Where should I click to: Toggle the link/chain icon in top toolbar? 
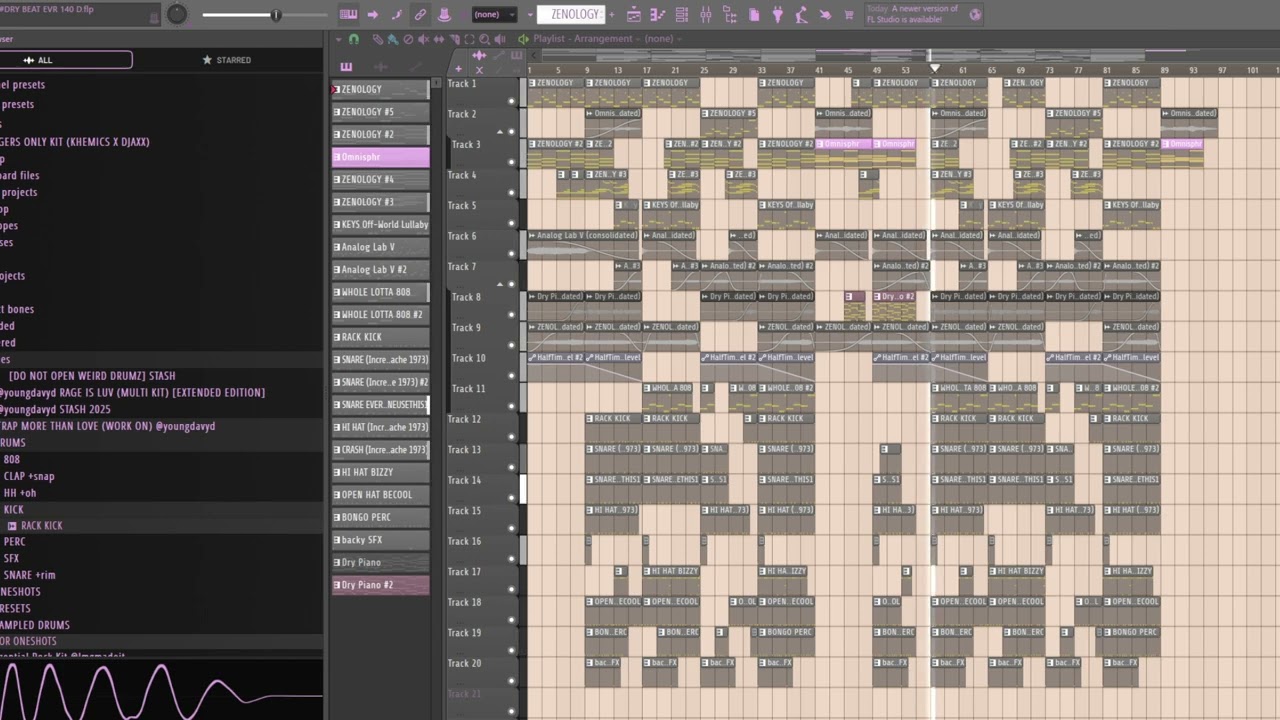pos(420,14)
